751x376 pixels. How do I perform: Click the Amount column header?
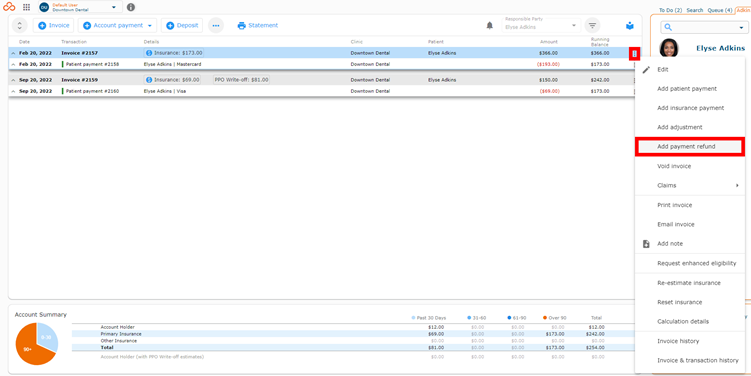[549, 42]
